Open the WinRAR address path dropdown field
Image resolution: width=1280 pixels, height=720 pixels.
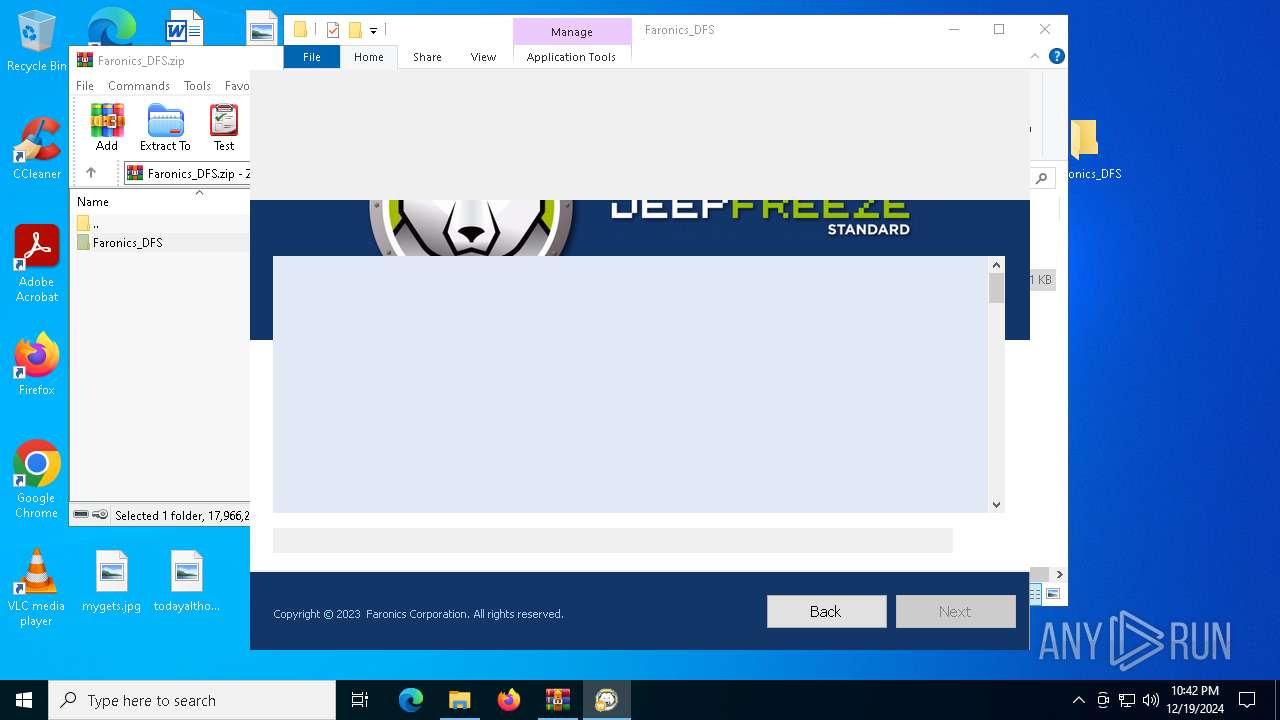point(187,173)
